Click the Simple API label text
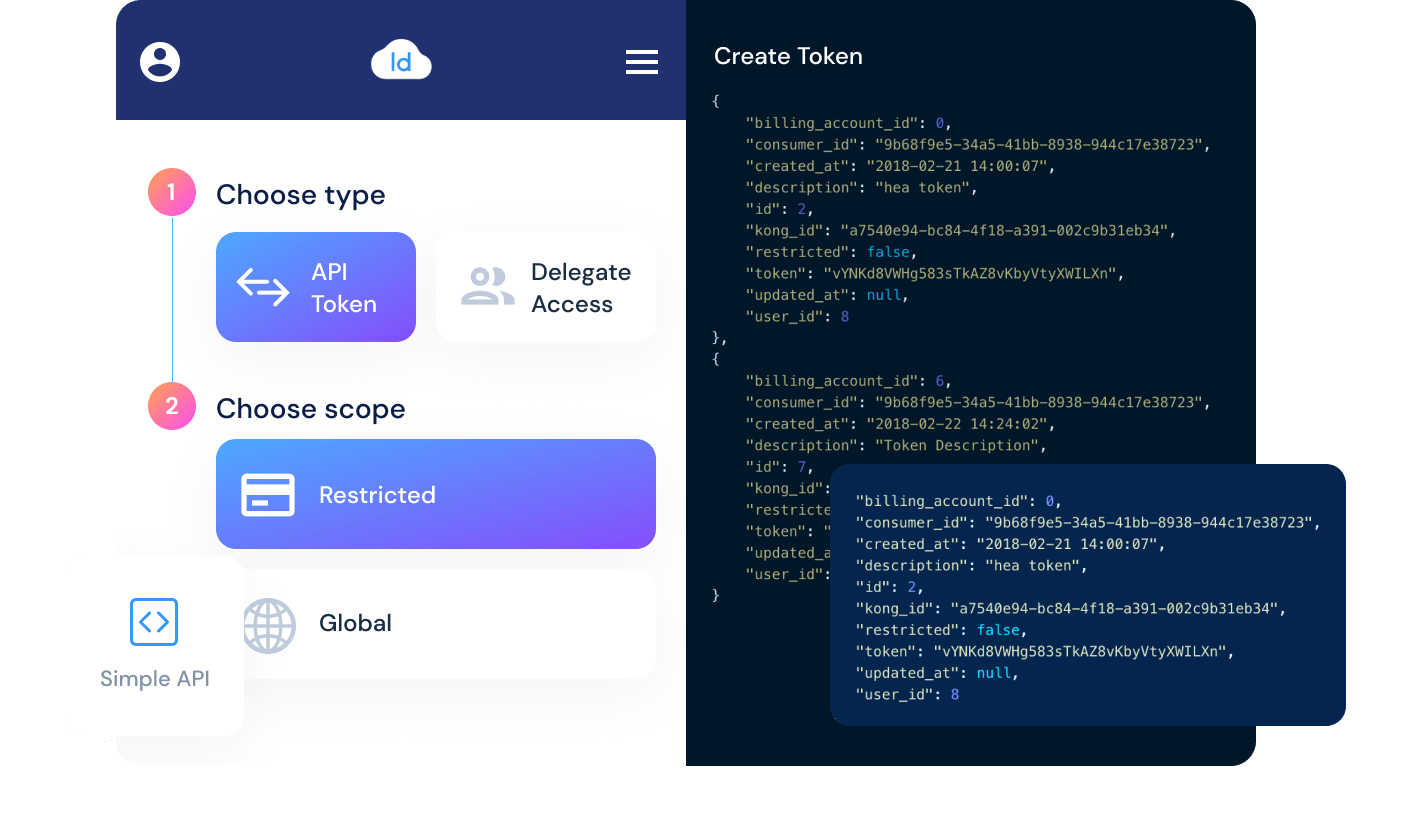This screenshot has width=1424, height=816. [155, 679]
